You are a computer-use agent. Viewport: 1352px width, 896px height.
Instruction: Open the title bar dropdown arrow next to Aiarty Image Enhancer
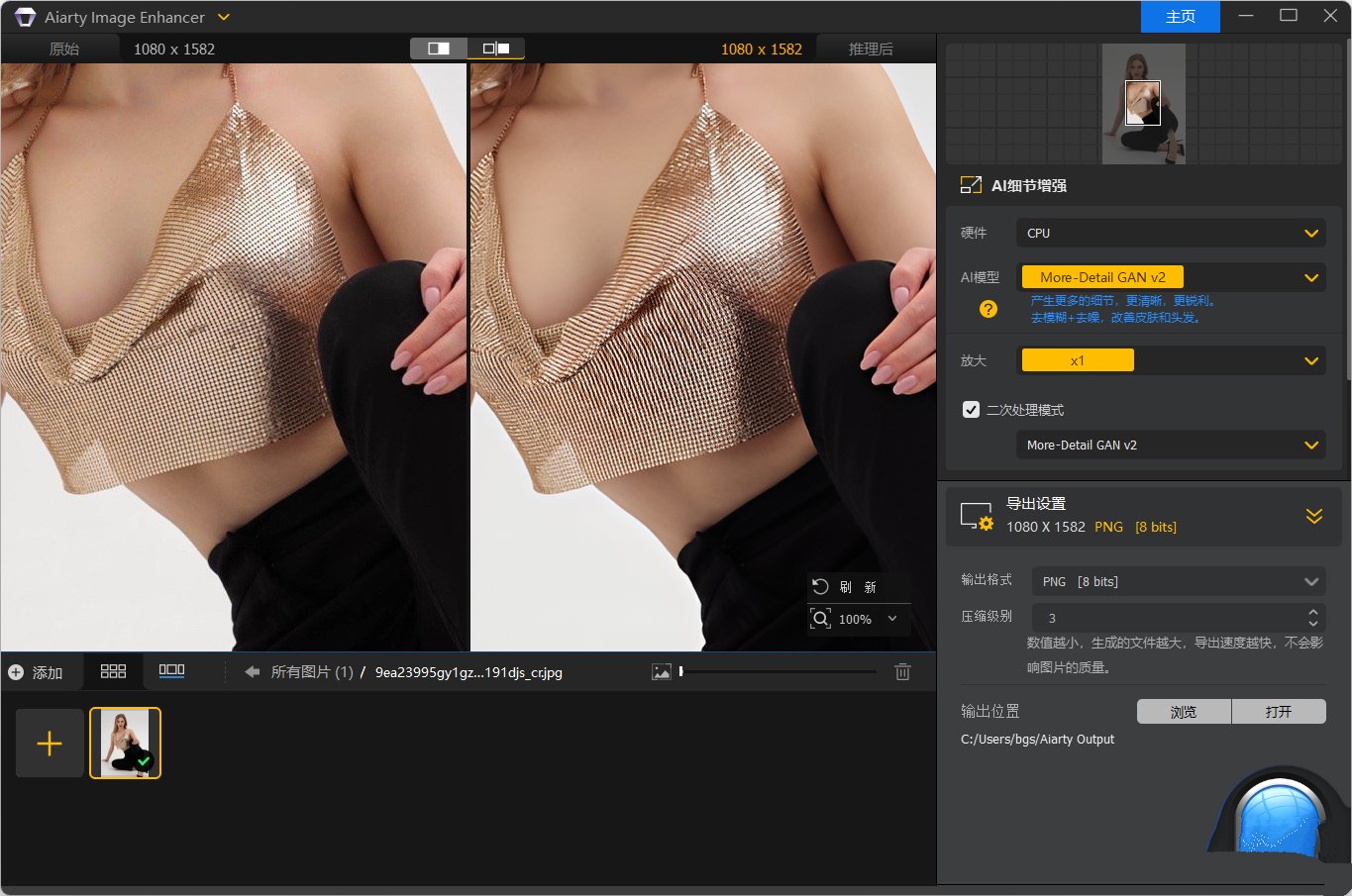[224, 17]
